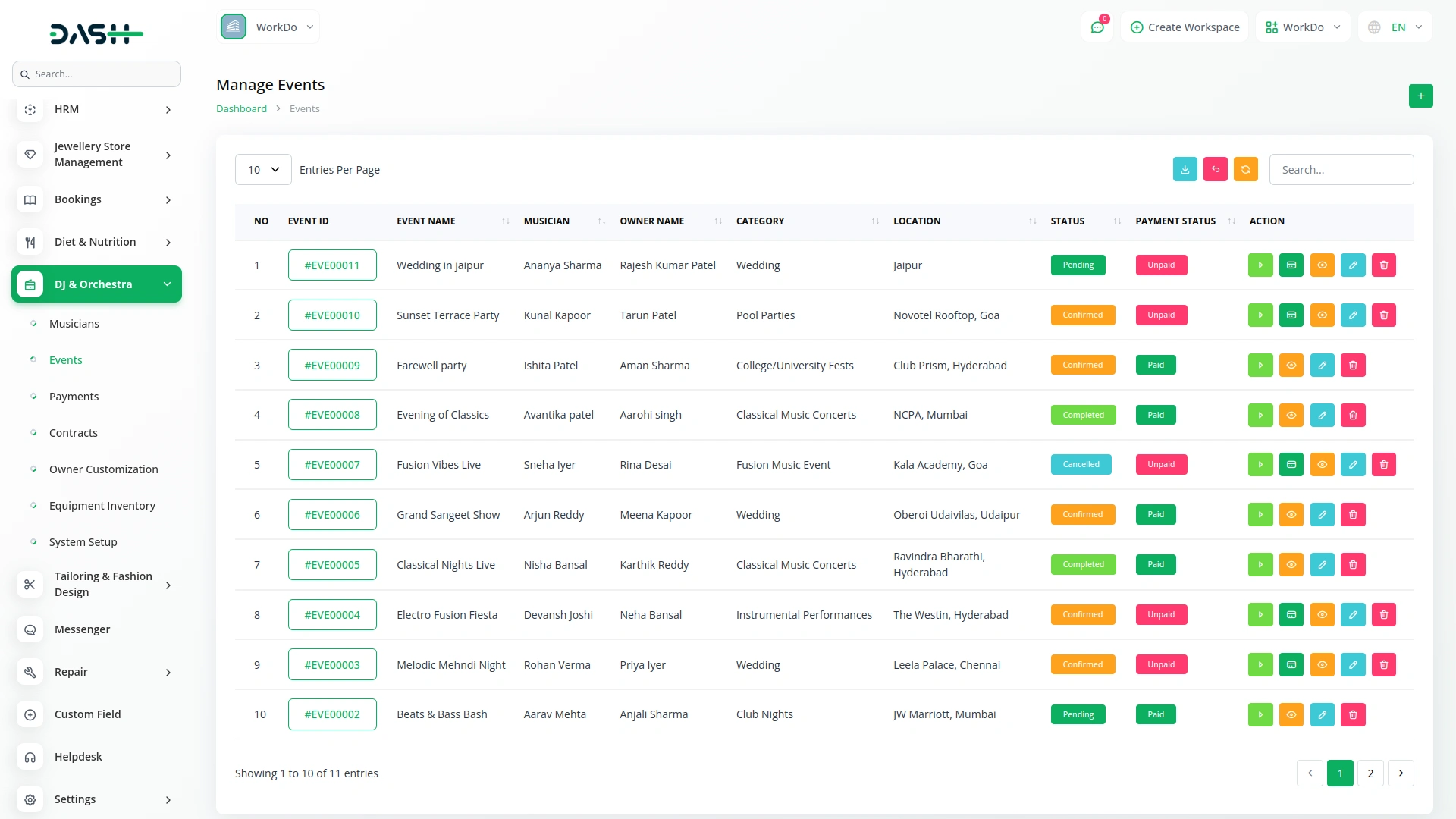Viewport: 1456px width, 819px height.
Task: Click the orange refresh icon beside search
Action: pos(1245,170)
